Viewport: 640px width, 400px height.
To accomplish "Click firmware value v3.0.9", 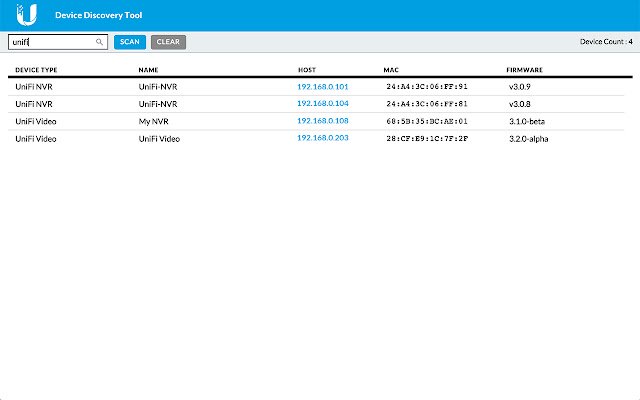I will [520, 87].
